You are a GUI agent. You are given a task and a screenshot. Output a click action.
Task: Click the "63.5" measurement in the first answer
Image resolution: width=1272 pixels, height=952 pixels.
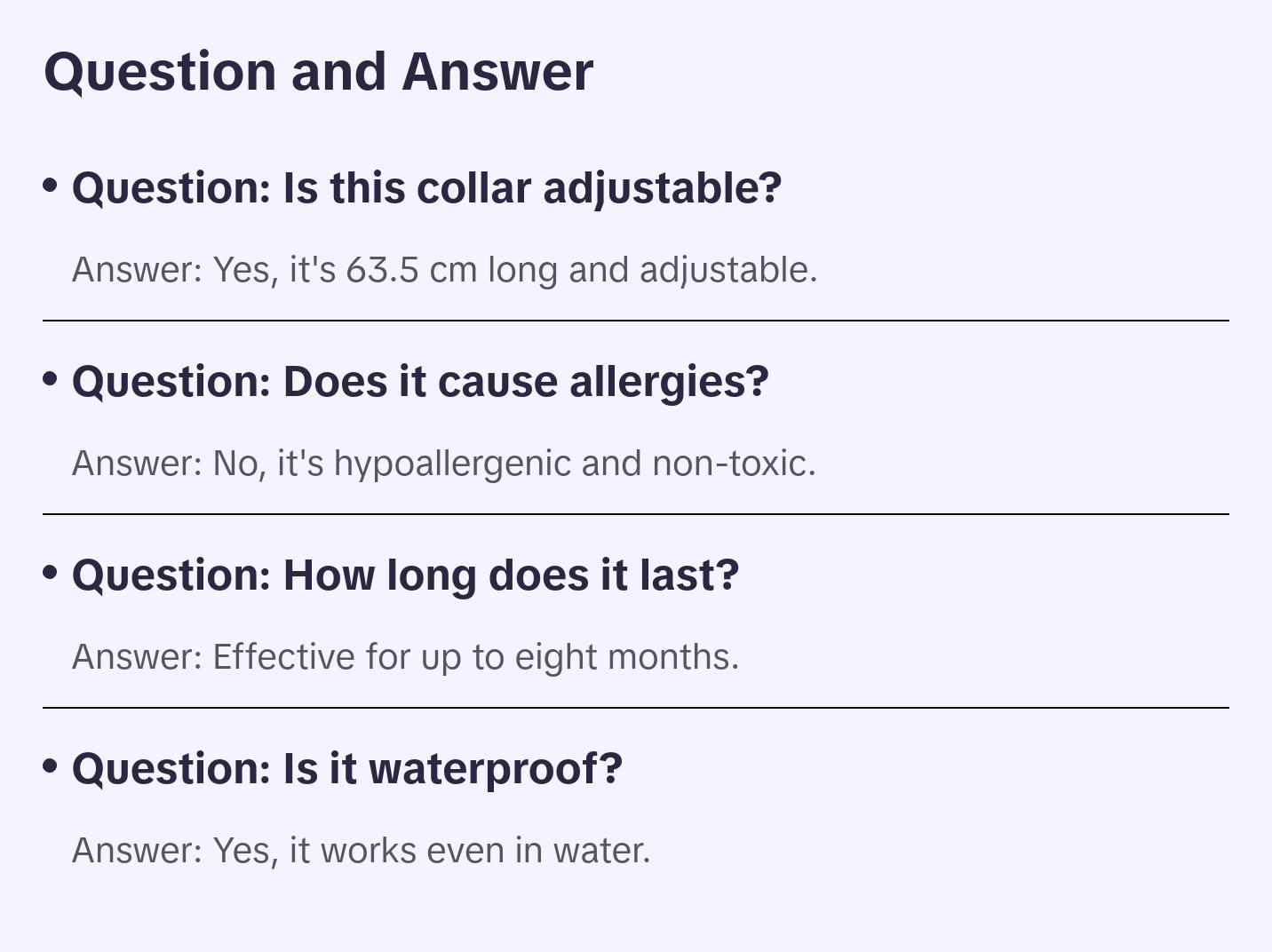coord(382,270)
